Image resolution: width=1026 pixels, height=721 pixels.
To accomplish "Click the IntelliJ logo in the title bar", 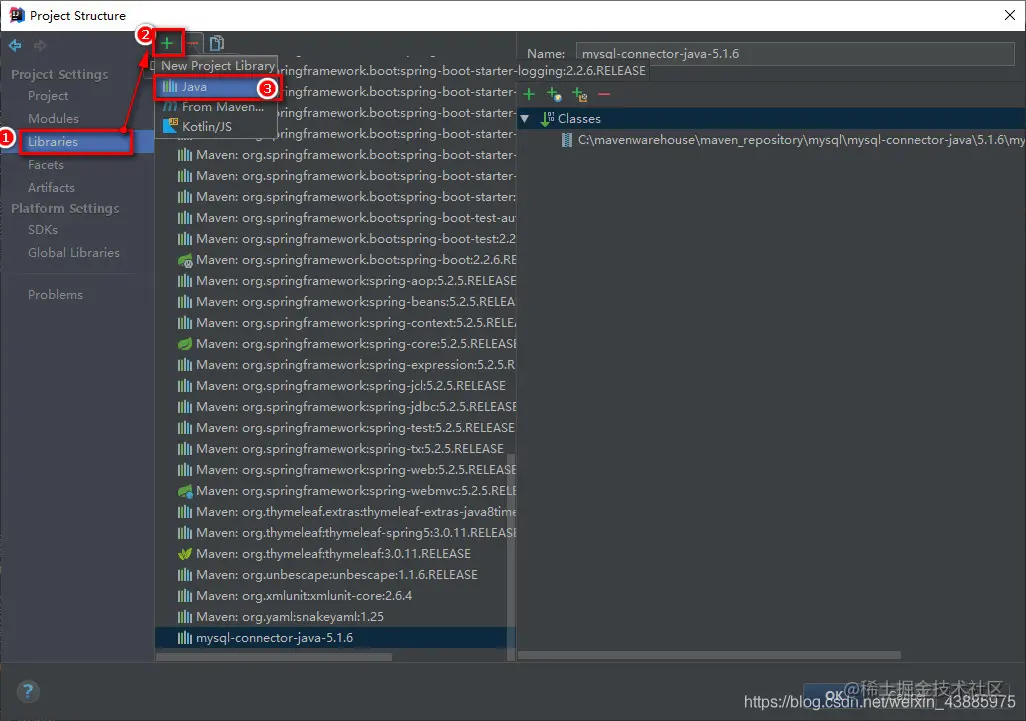I will tap(16, 15).
